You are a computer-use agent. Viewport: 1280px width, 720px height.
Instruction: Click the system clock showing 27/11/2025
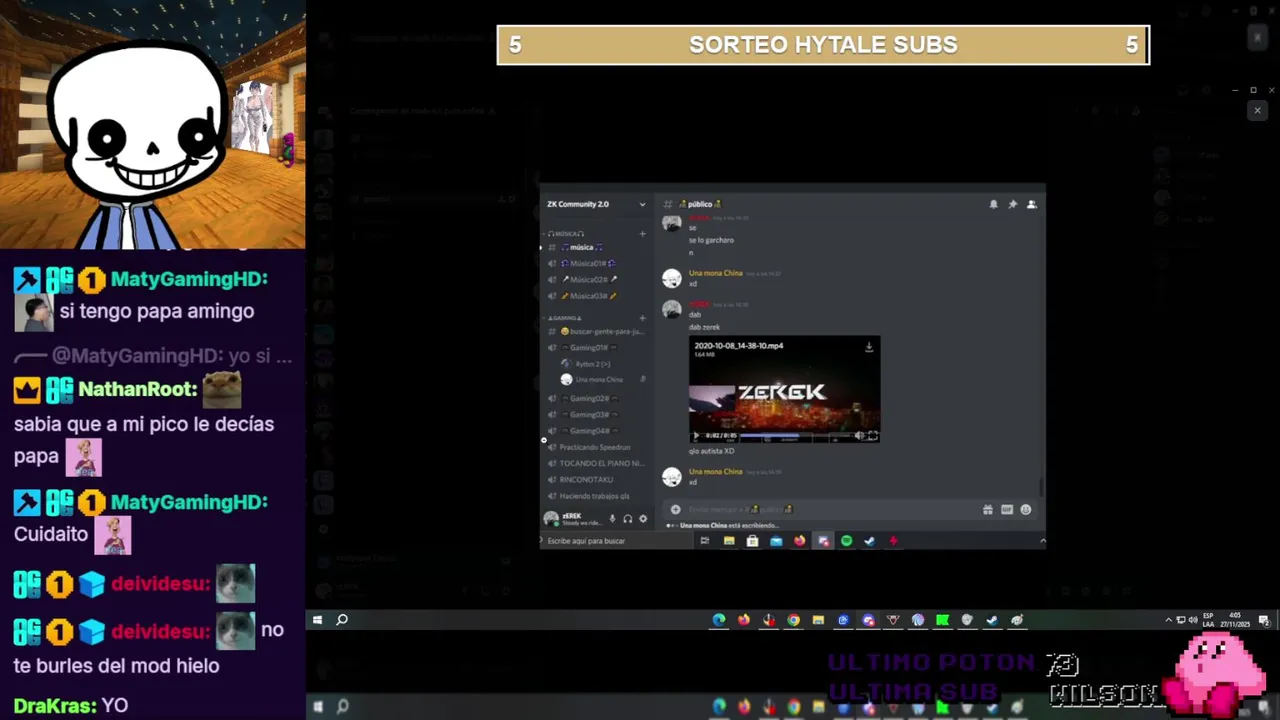click(1237, 620)
